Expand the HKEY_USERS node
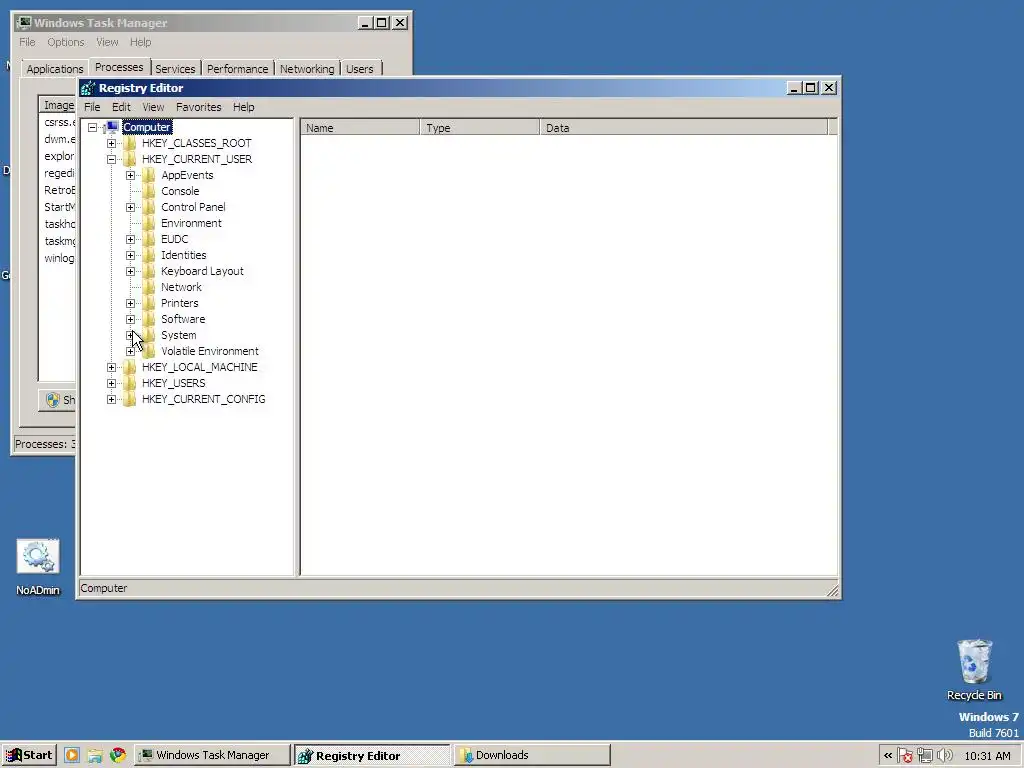The height and width of the screenshot is (768, 1024). point(112,383)
